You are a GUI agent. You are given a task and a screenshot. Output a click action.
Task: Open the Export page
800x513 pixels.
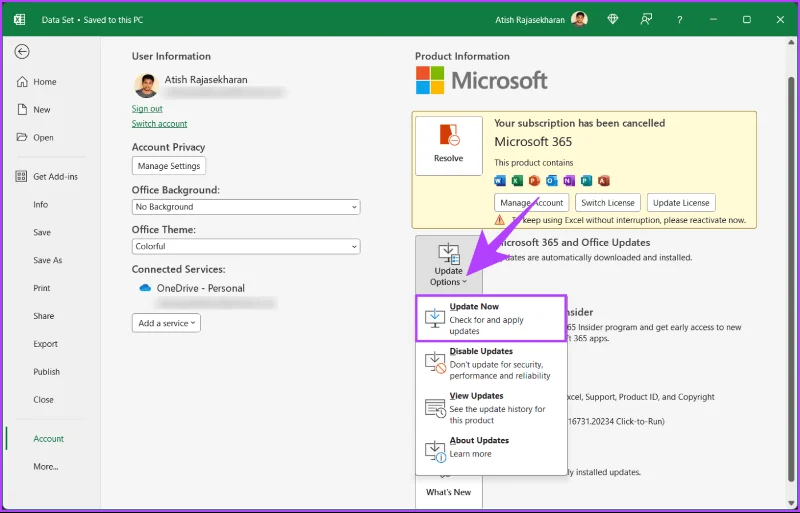tap(45, 344)
